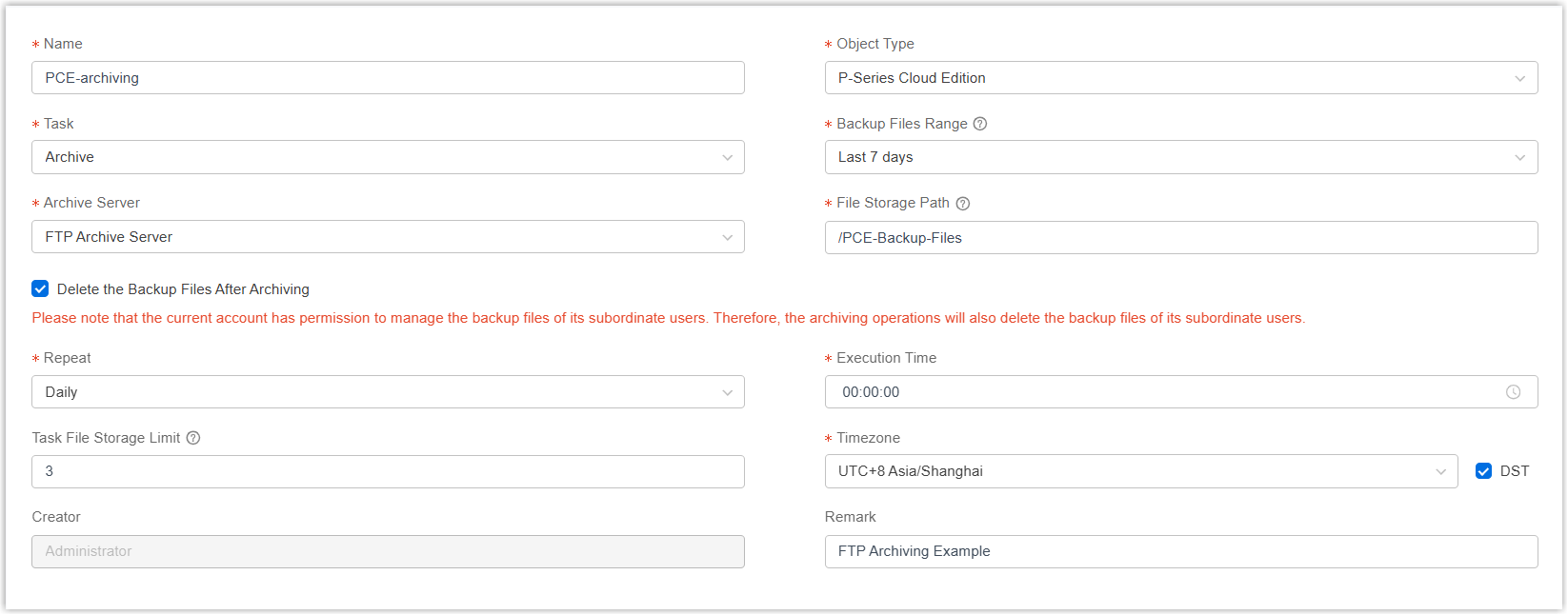Toggle the DST checkbox
Image resolution: width=1568 pixels, height=615 pixels.
pyautogui.click(x=1483, y=471)
